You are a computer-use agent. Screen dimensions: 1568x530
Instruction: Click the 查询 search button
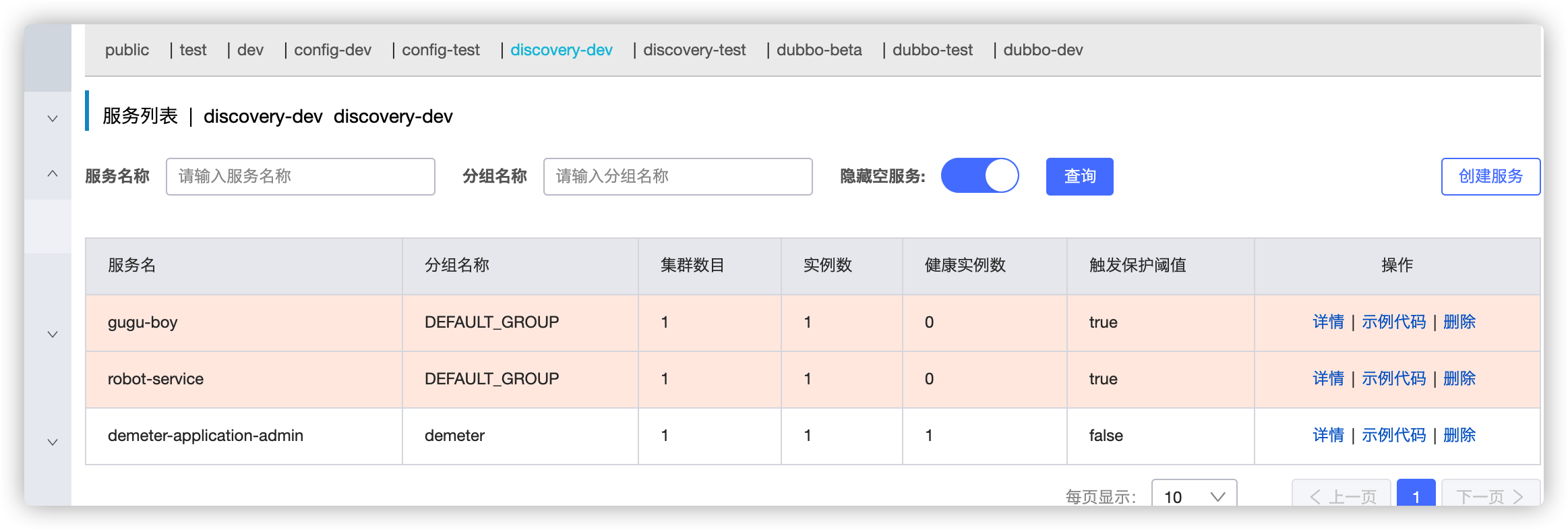[x=1079, y=177]
